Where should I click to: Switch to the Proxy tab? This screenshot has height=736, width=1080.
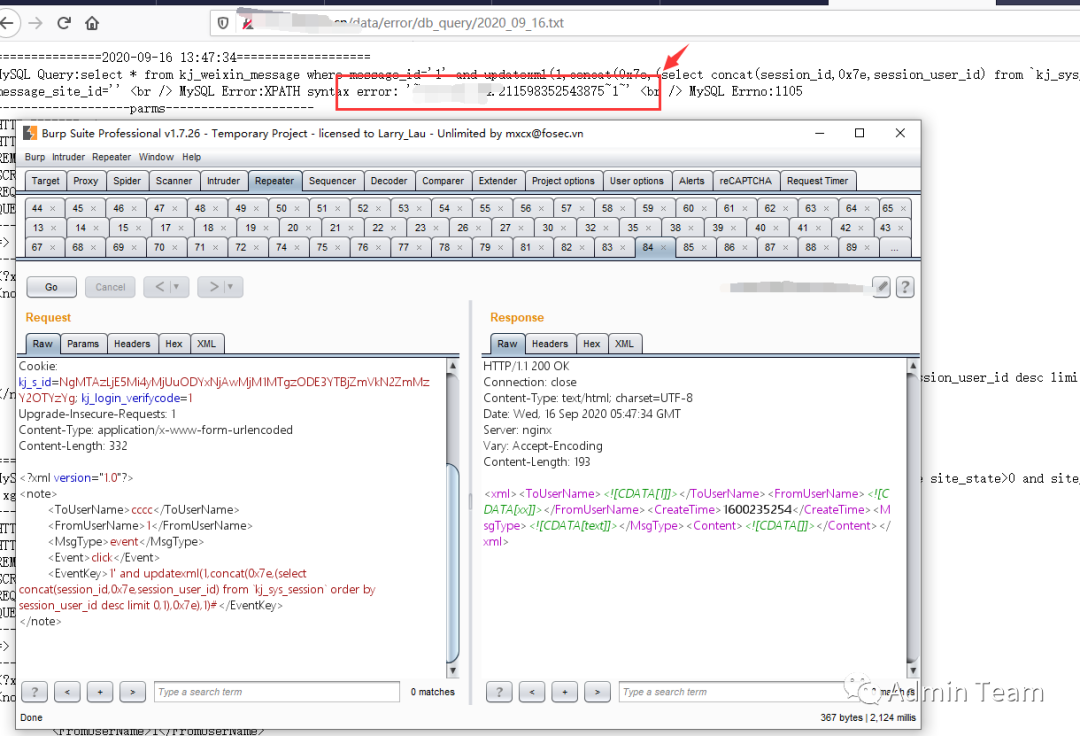point(85,180)
